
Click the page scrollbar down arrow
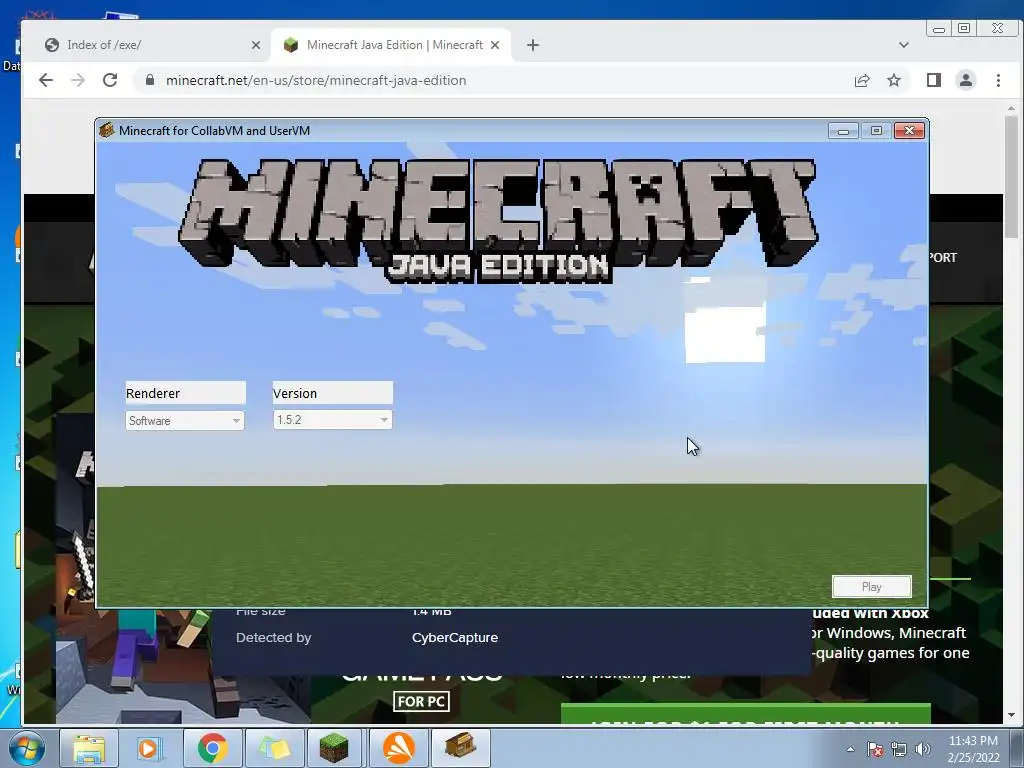[x=1011, y=715]
